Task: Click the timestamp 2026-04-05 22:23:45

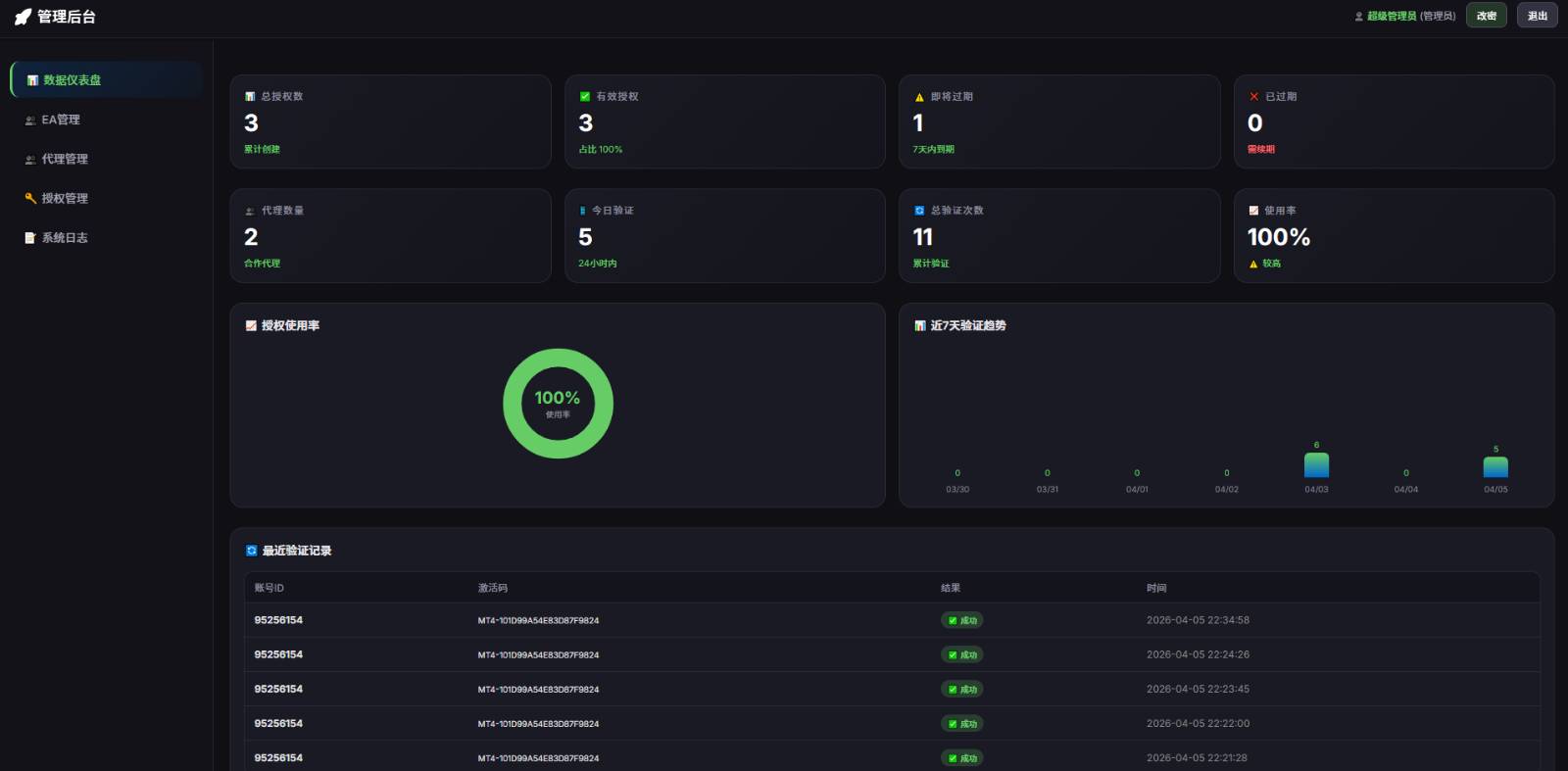Action: coord(1198,690)
